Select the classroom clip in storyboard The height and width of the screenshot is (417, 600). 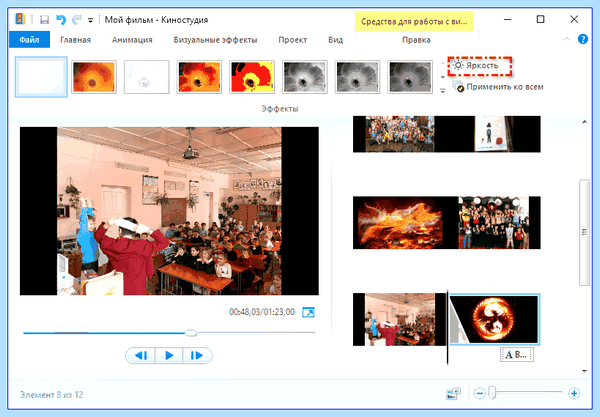tap(400, 319)
